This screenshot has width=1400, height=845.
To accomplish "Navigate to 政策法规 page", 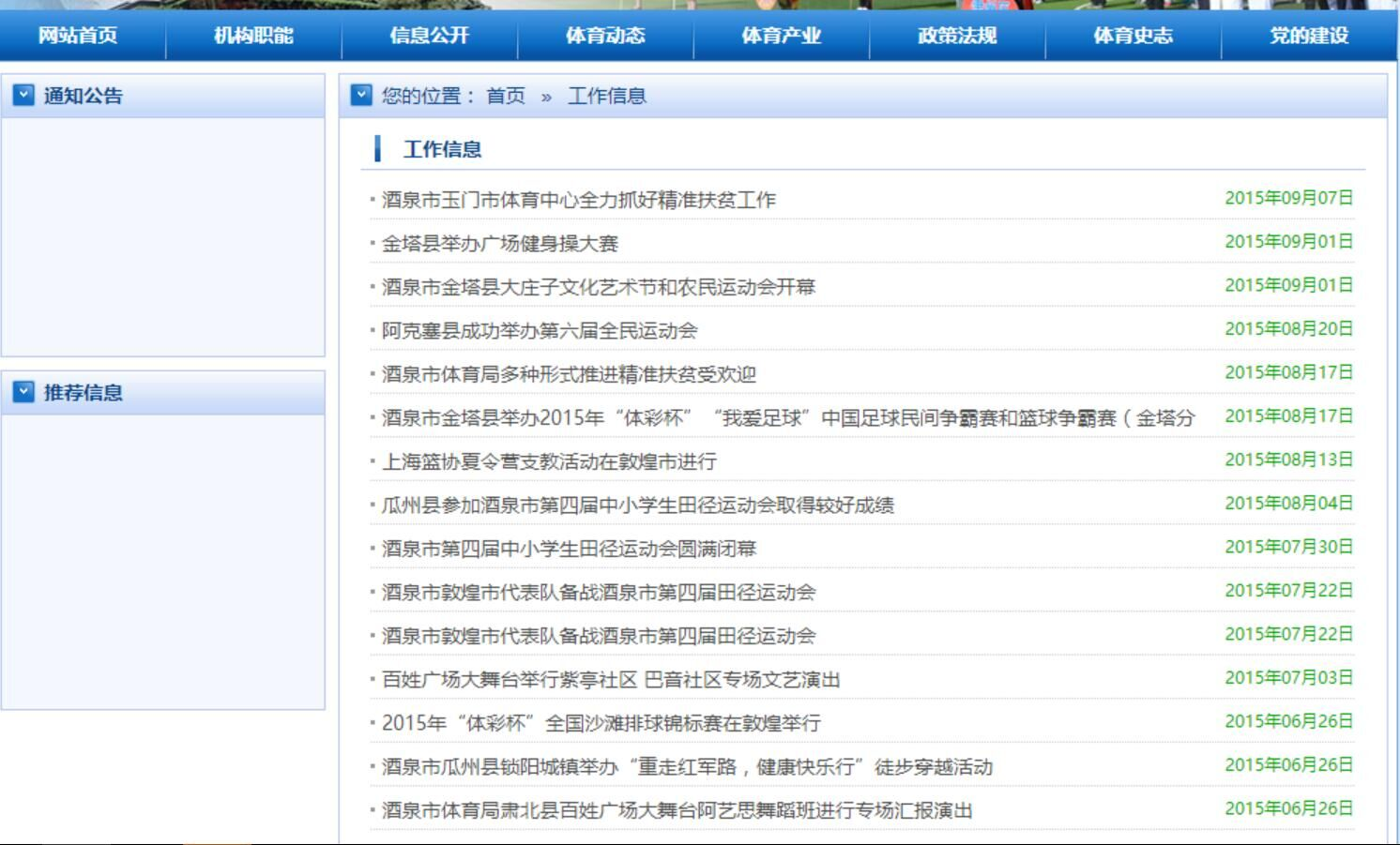I will [x=957, y=36].
